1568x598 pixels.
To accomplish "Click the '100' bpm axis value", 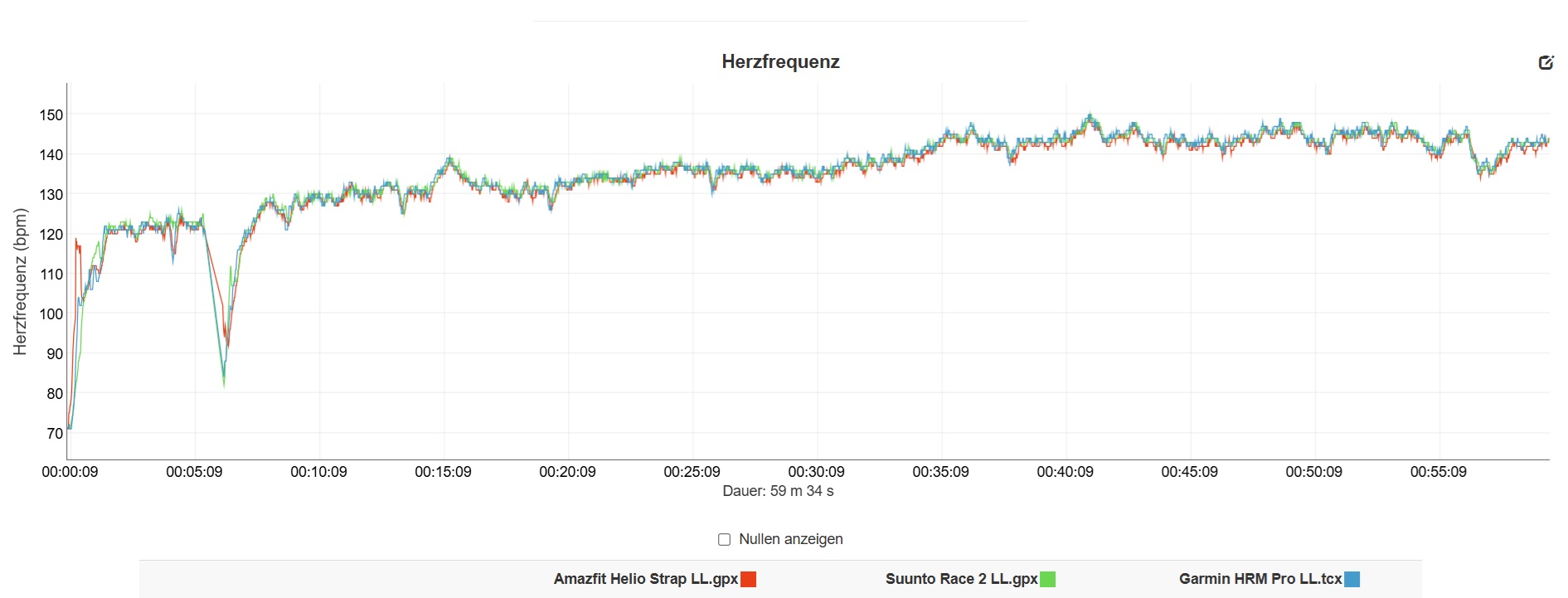I will (51, 314).
